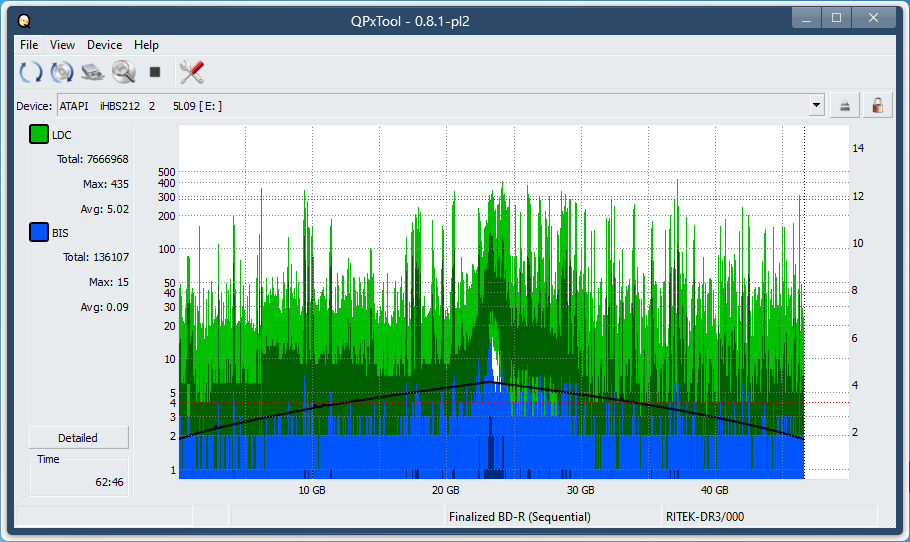Screen dimensions: 910x542
Task: Click the right axis speed label 12
Action: click(x=858, y=196)
